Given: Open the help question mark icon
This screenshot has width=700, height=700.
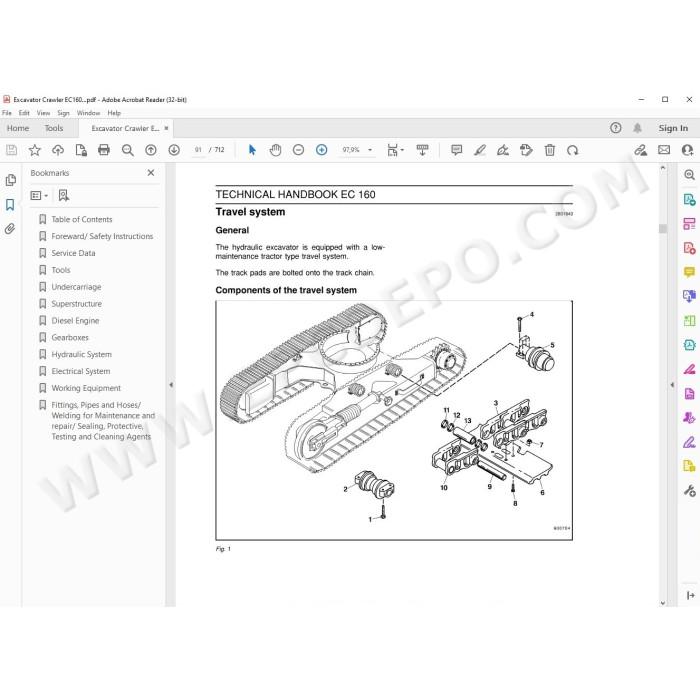Looking at the screenshot, I should tap(616, 128).
